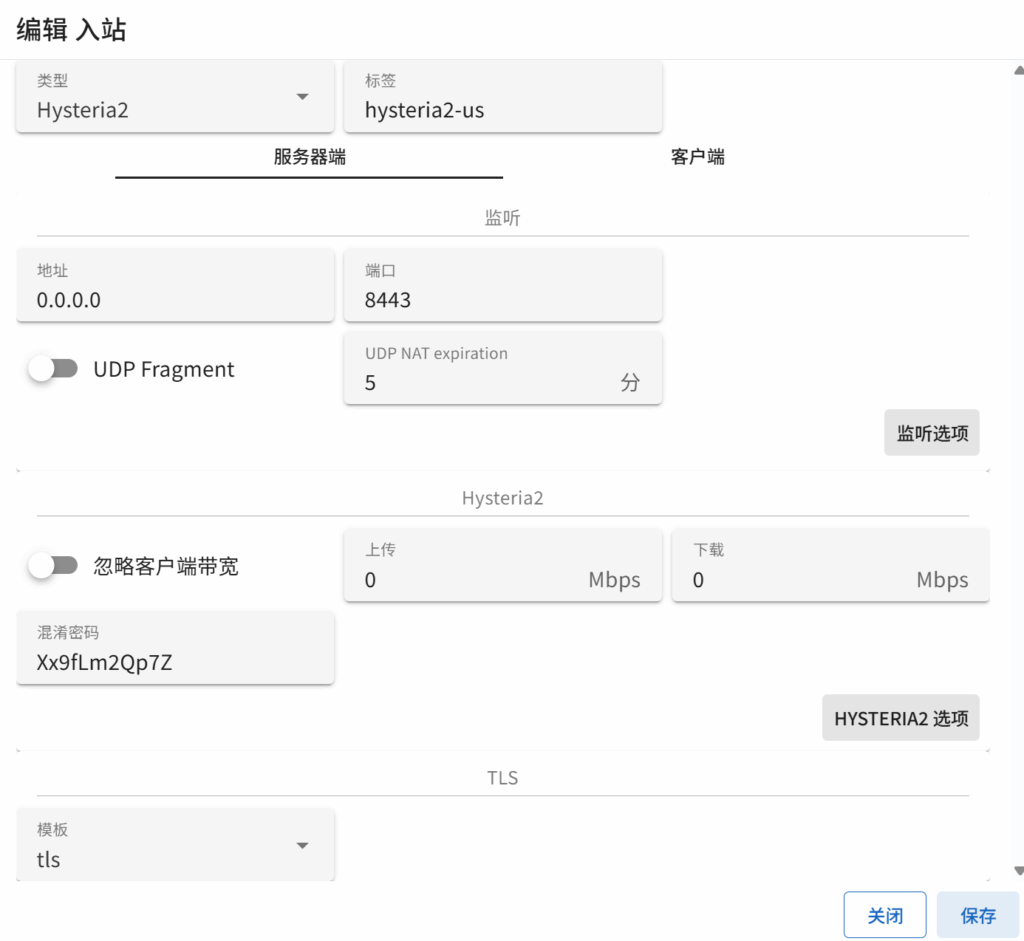
Task: Focus the 混淆密码 input field
Action: pyautogui.click(x=175, y=662)
